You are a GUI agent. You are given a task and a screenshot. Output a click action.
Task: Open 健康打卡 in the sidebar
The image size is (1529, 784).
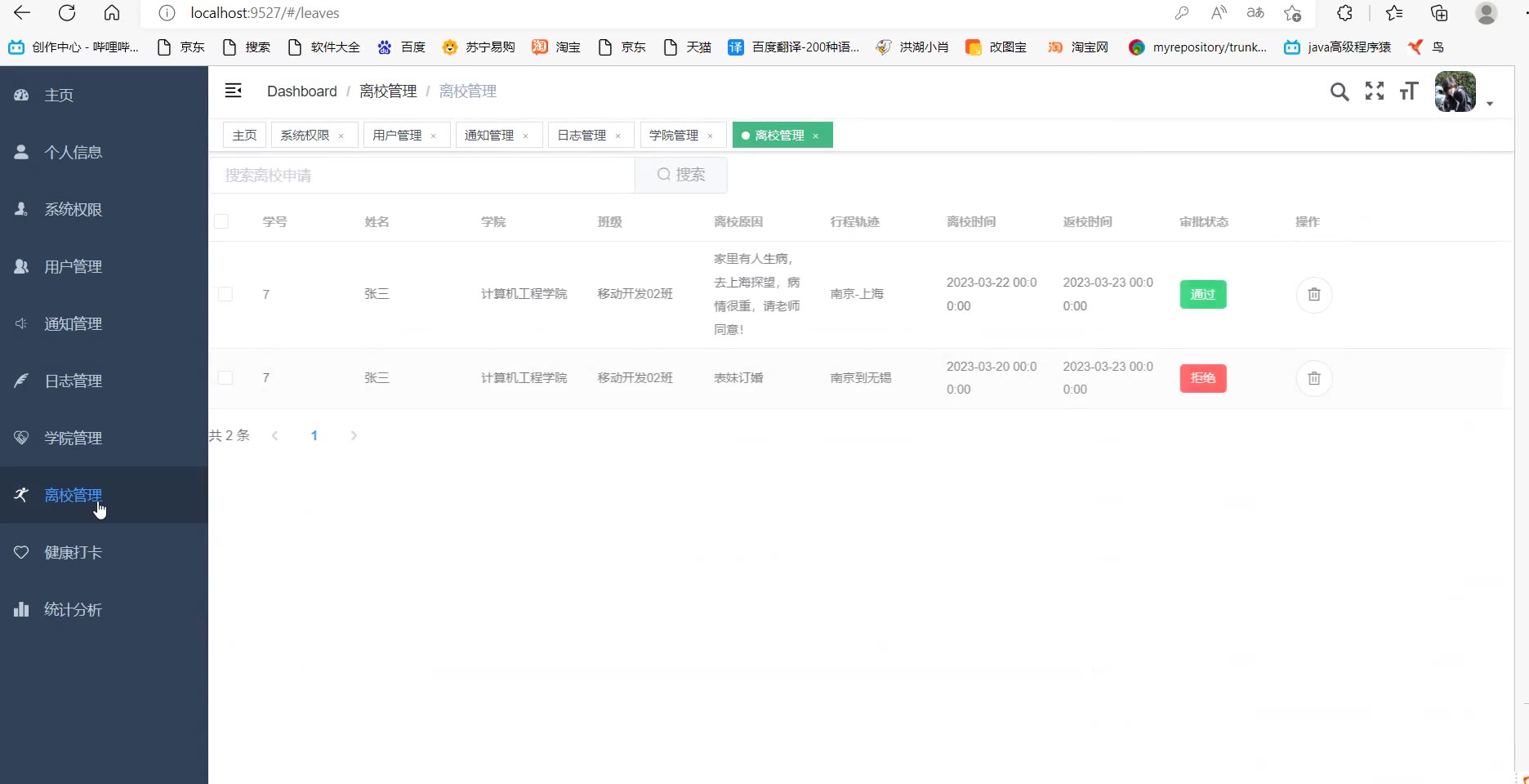[104, 552]
